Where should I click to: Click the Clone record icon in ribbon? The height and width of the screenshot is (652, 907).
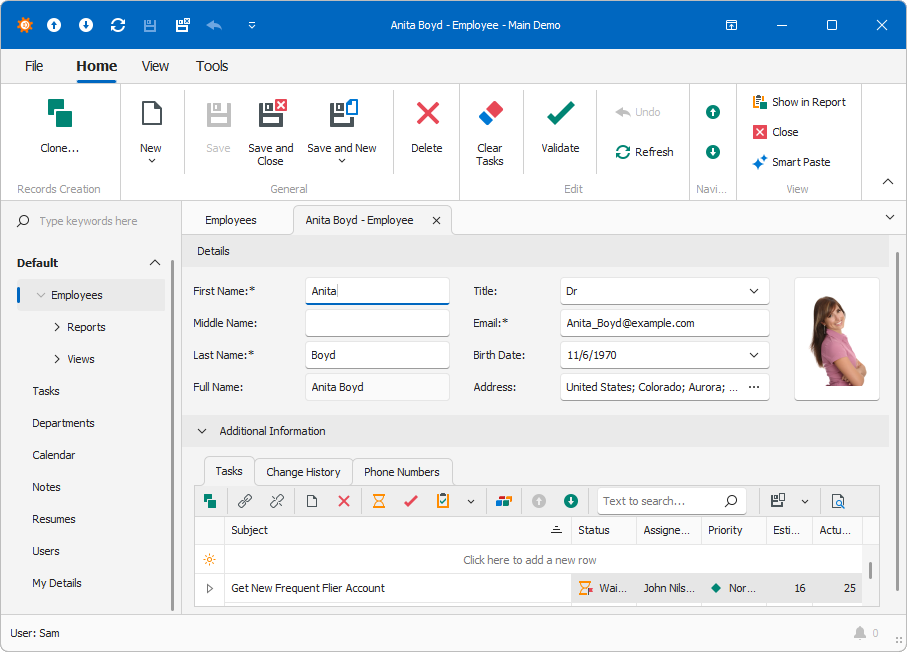60,113
